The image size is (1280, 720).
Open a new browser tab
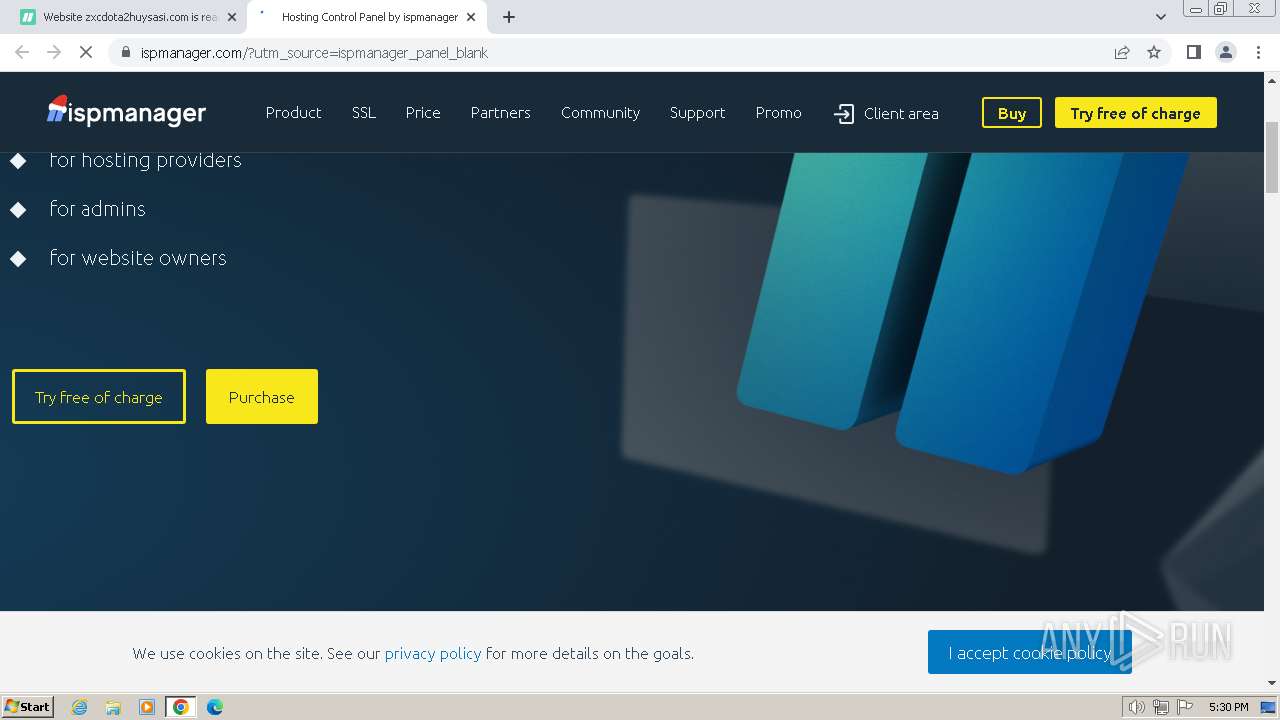(509, 17)
